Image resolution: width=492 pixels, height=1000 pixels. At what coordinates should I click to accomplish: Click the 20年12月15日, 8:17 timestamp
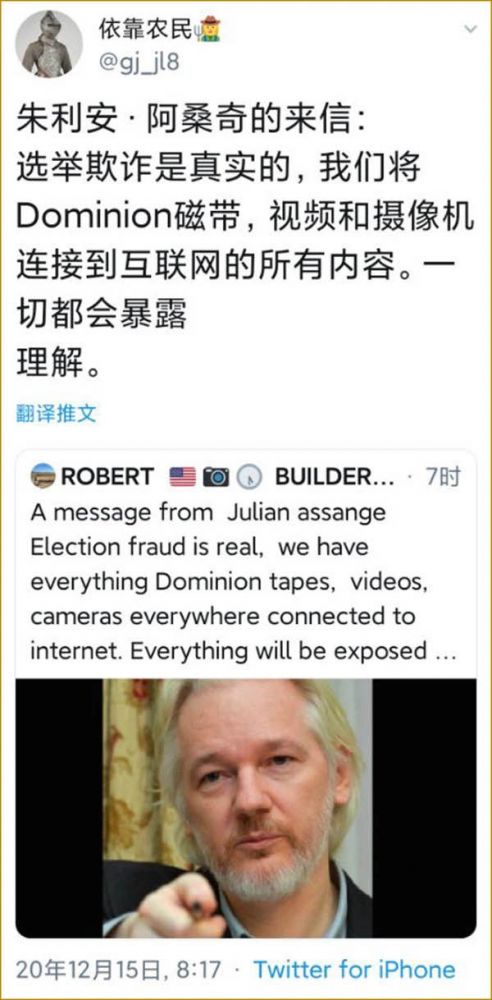119,970
